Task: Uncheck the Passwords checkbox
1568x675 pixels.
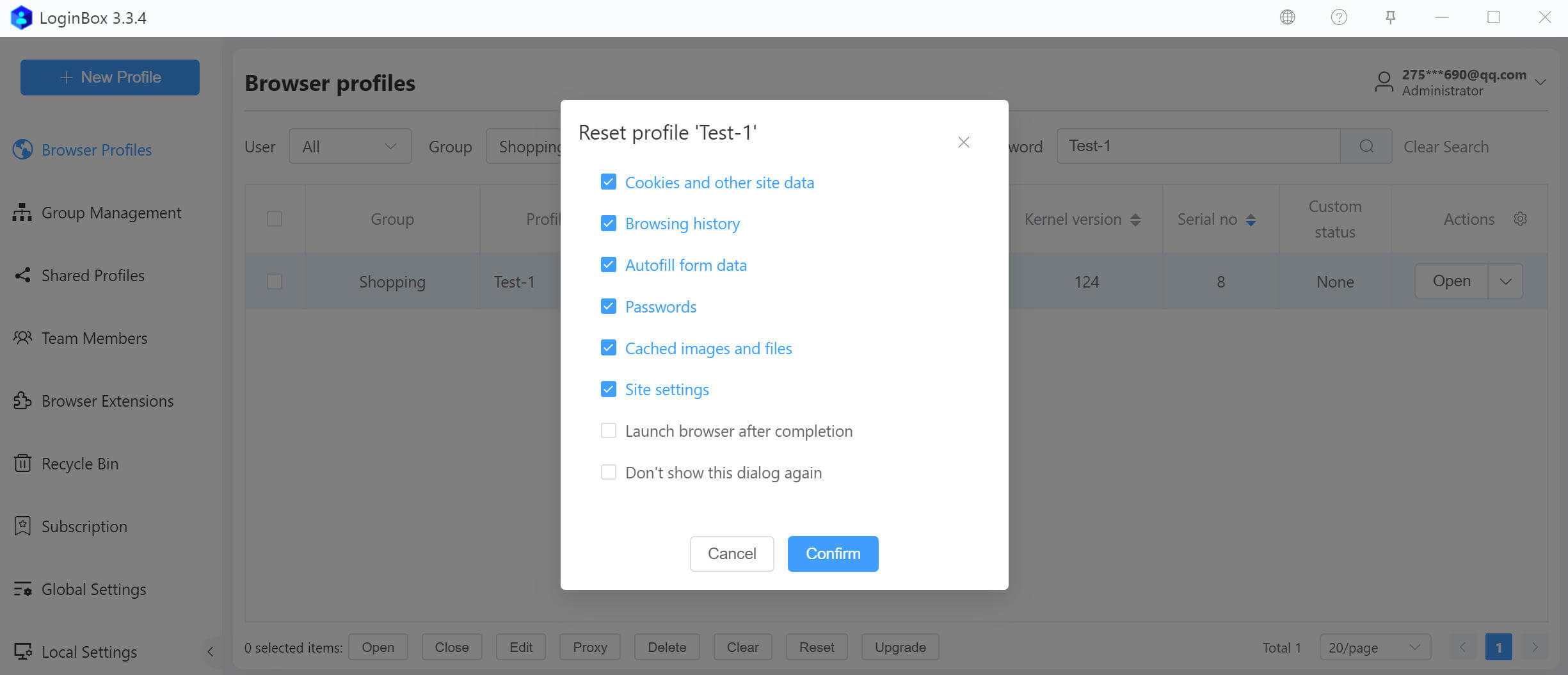Action: (608, 306)
